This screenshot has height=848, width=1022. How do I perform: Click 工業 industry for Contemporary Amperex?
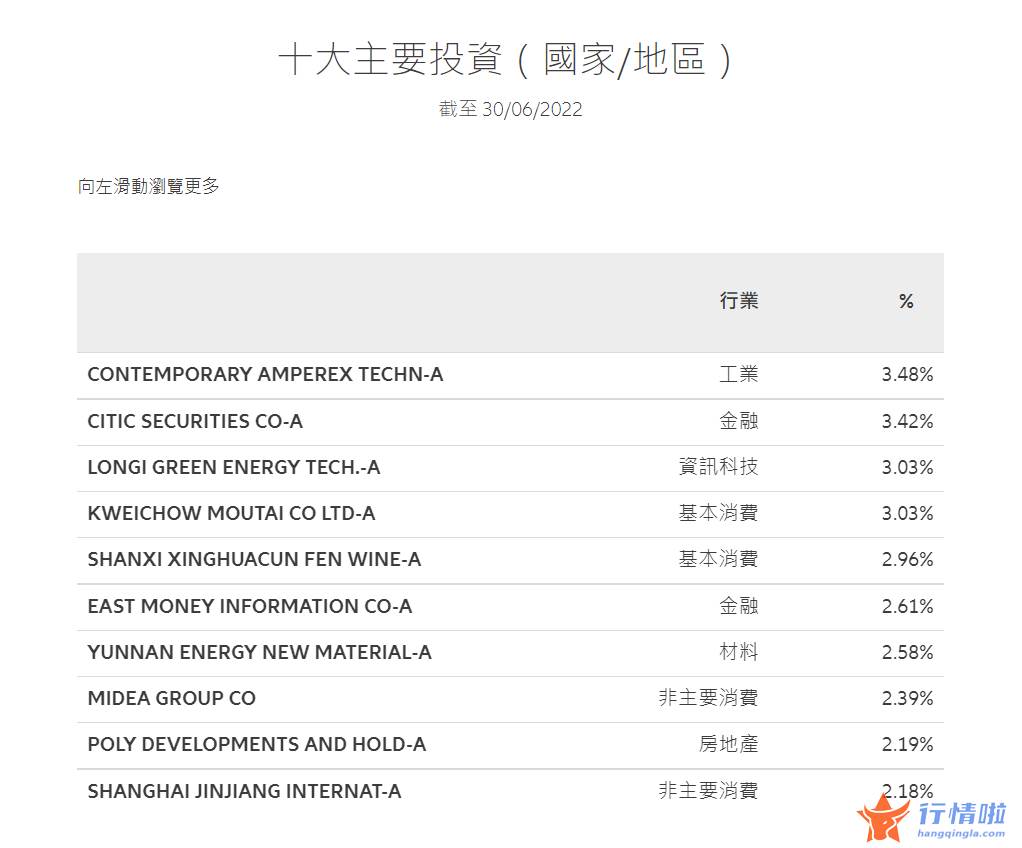(738, 374)
